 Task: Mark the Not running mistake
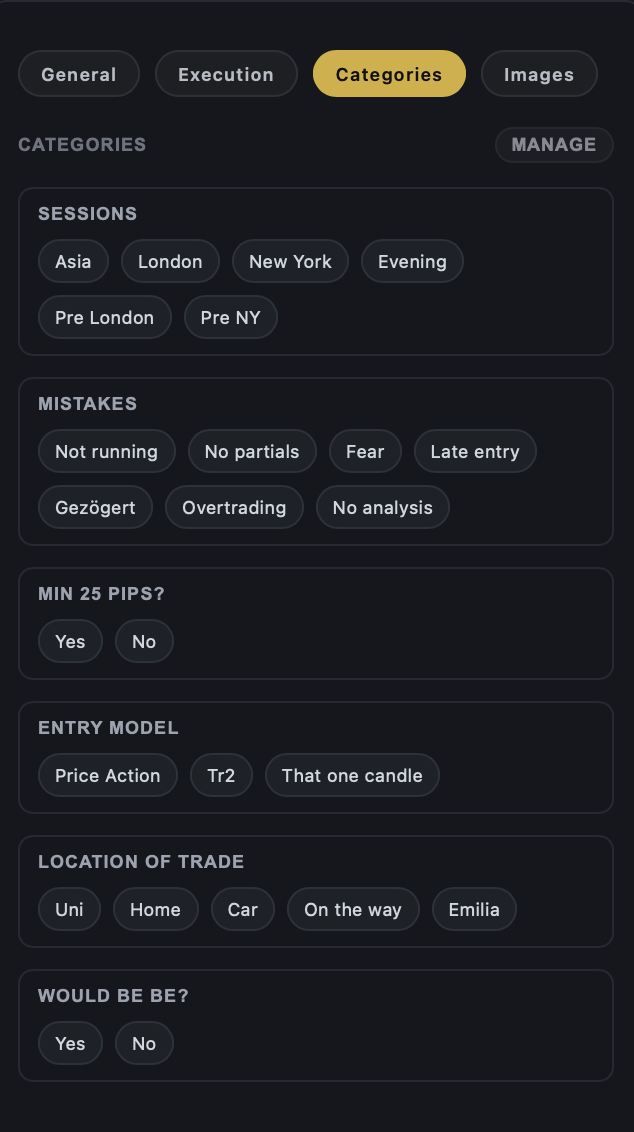(x=106, y=451)
